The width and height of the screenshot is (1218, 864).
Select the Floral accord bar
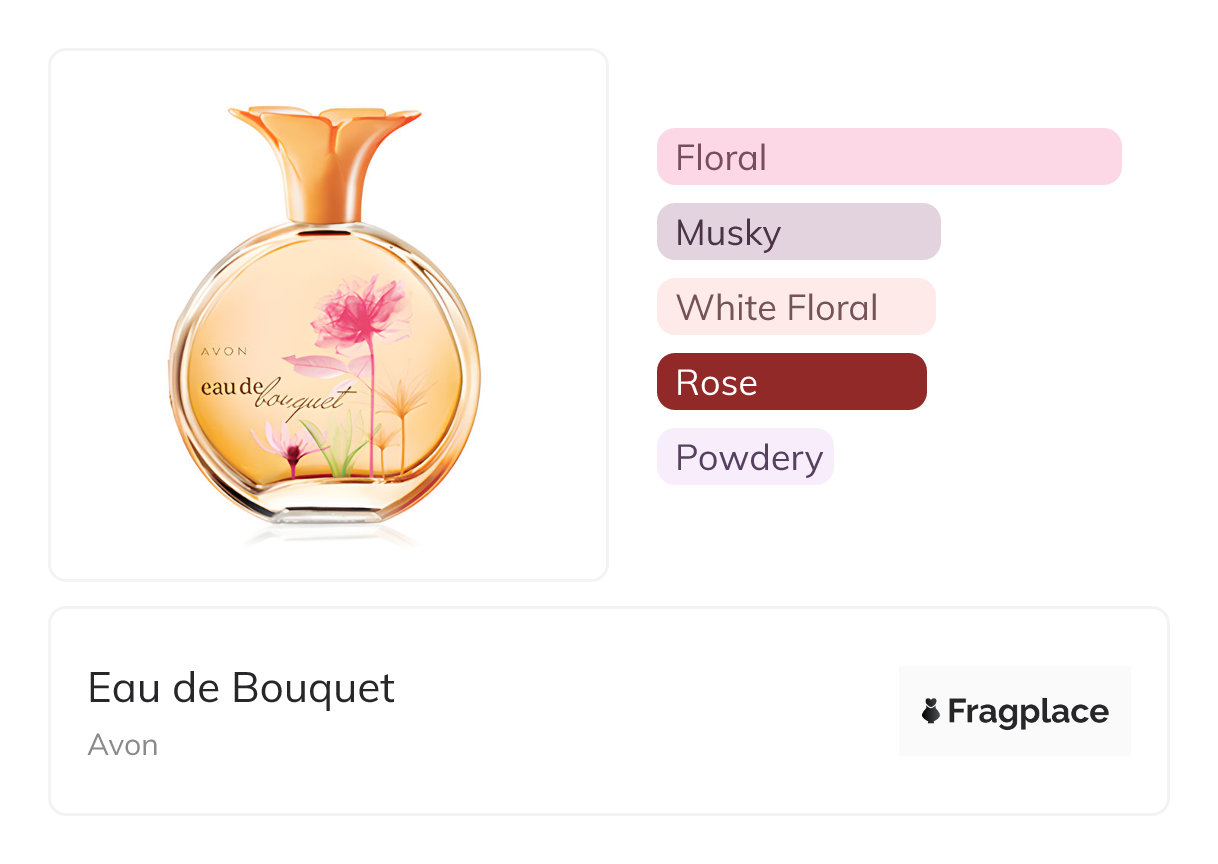(x=888, y=157)
